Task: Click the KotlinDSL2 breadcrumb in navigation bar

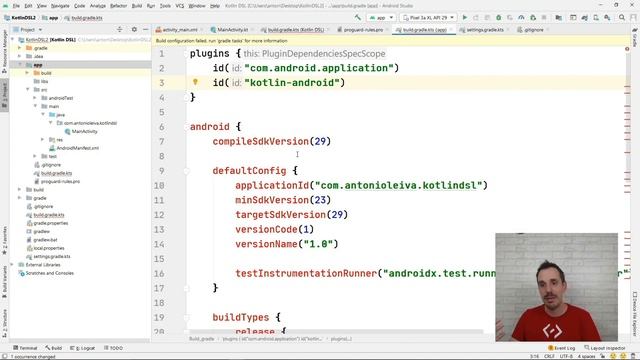Action: (23, 18)
